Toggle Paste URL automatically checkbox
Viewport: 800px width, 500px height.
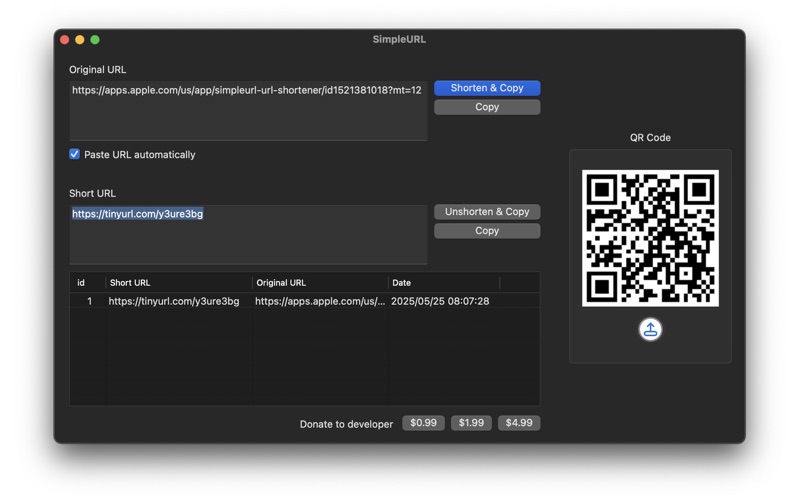[74, 154]
